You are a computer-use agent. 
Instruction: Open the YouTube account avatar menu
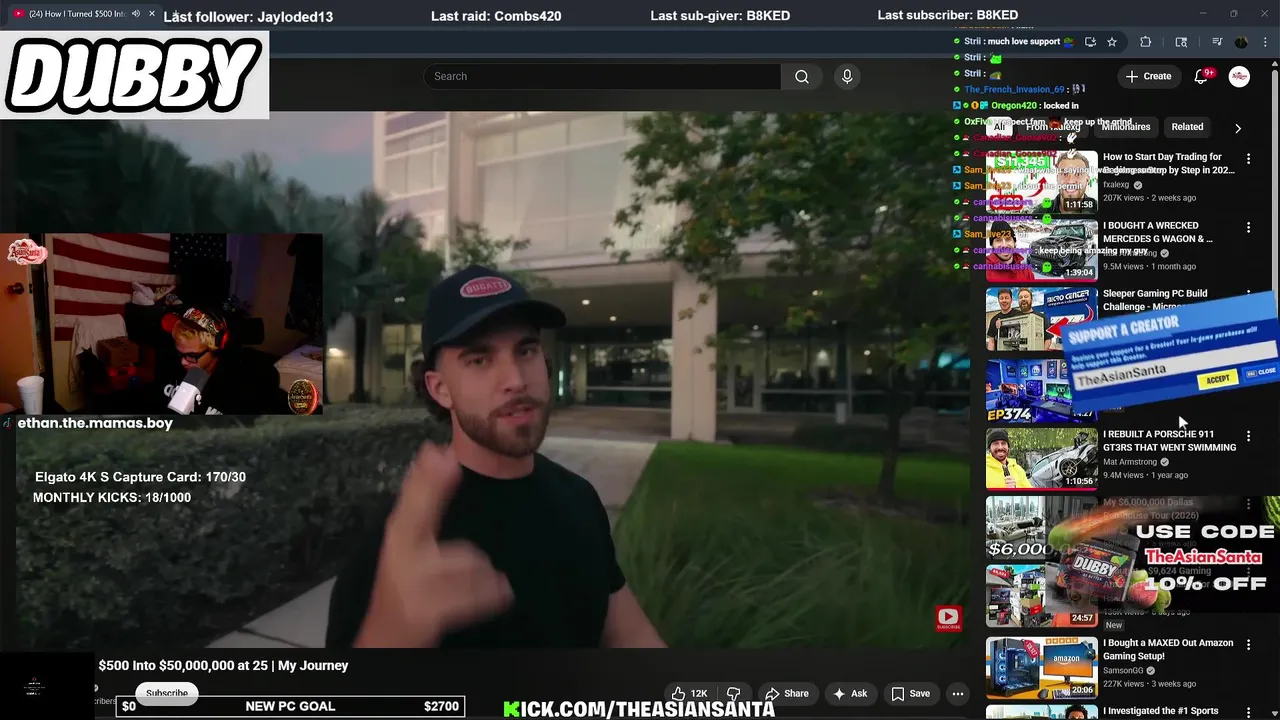pyautogui.click(x=1239, y=76)
